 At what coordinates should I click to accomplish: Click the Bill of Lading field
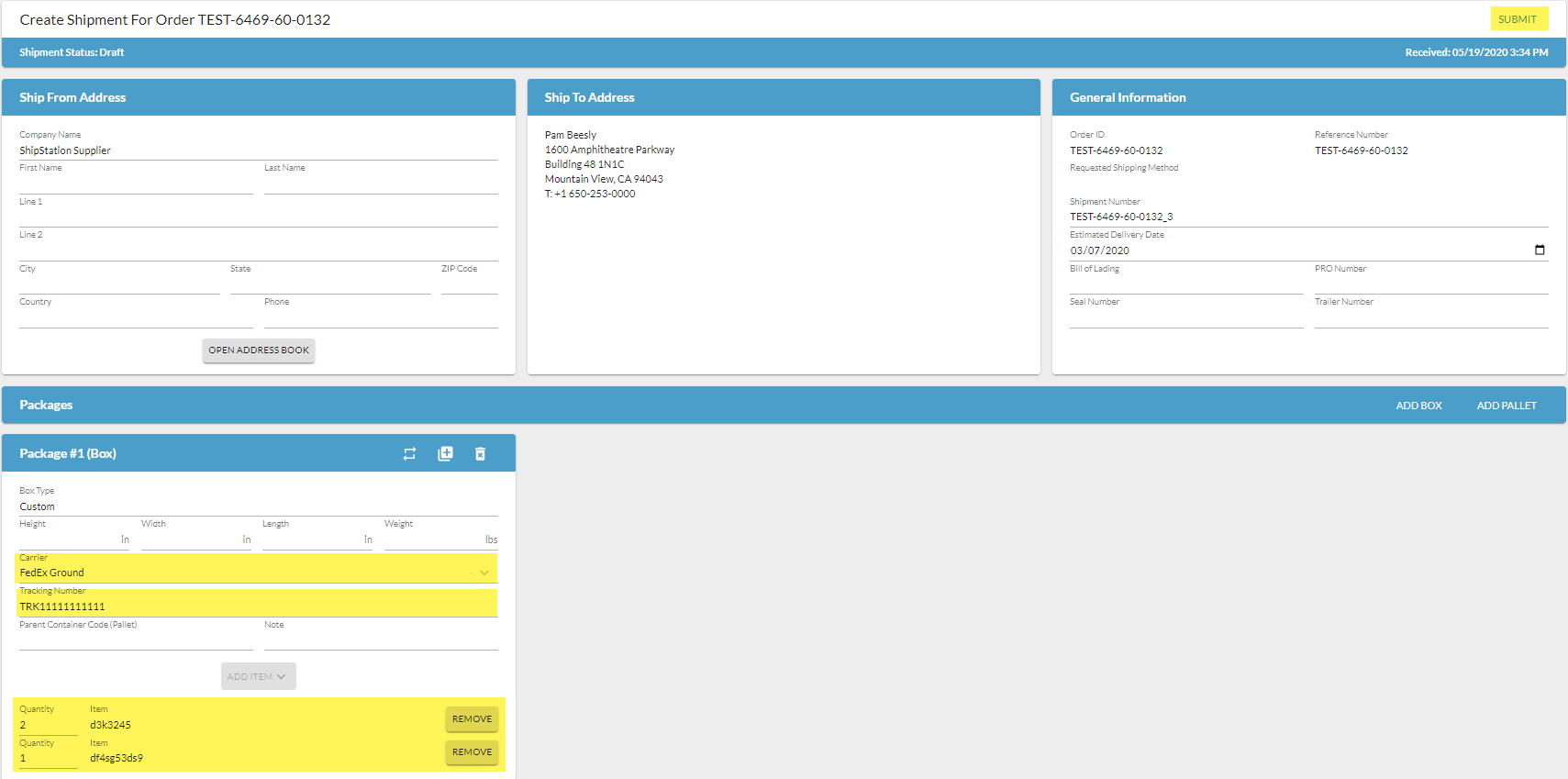click(x=1185, y=284)
